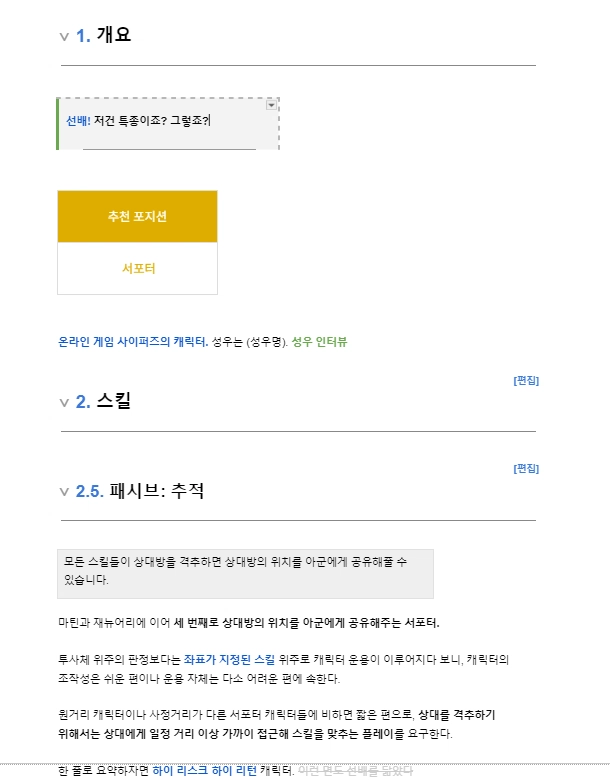The height and width of the screenshot is (782, 610).
Task: Click the 추천 포지션 gold header cell
Action: click(x=137, y=217)
